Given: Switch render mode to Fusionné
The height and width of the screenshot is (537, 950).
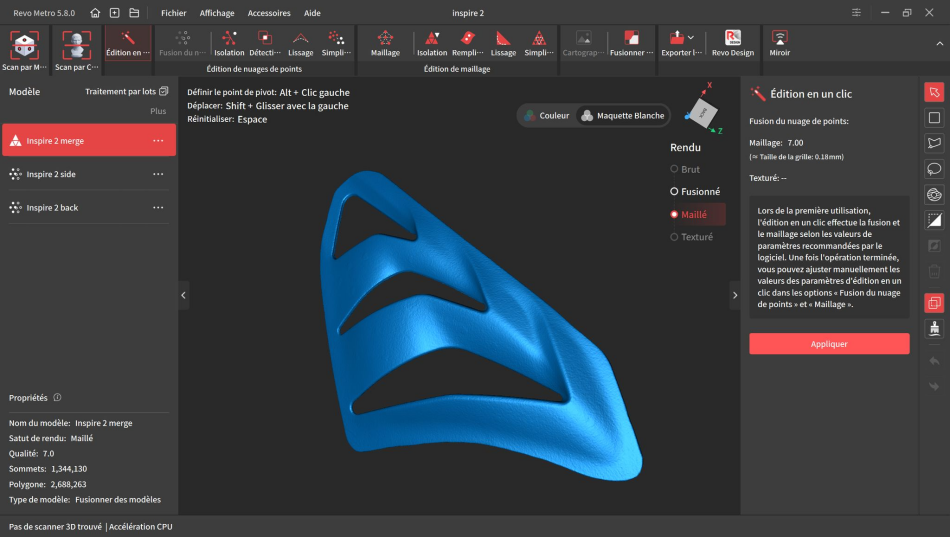Looking at the screenshot, I should point(694,191).
